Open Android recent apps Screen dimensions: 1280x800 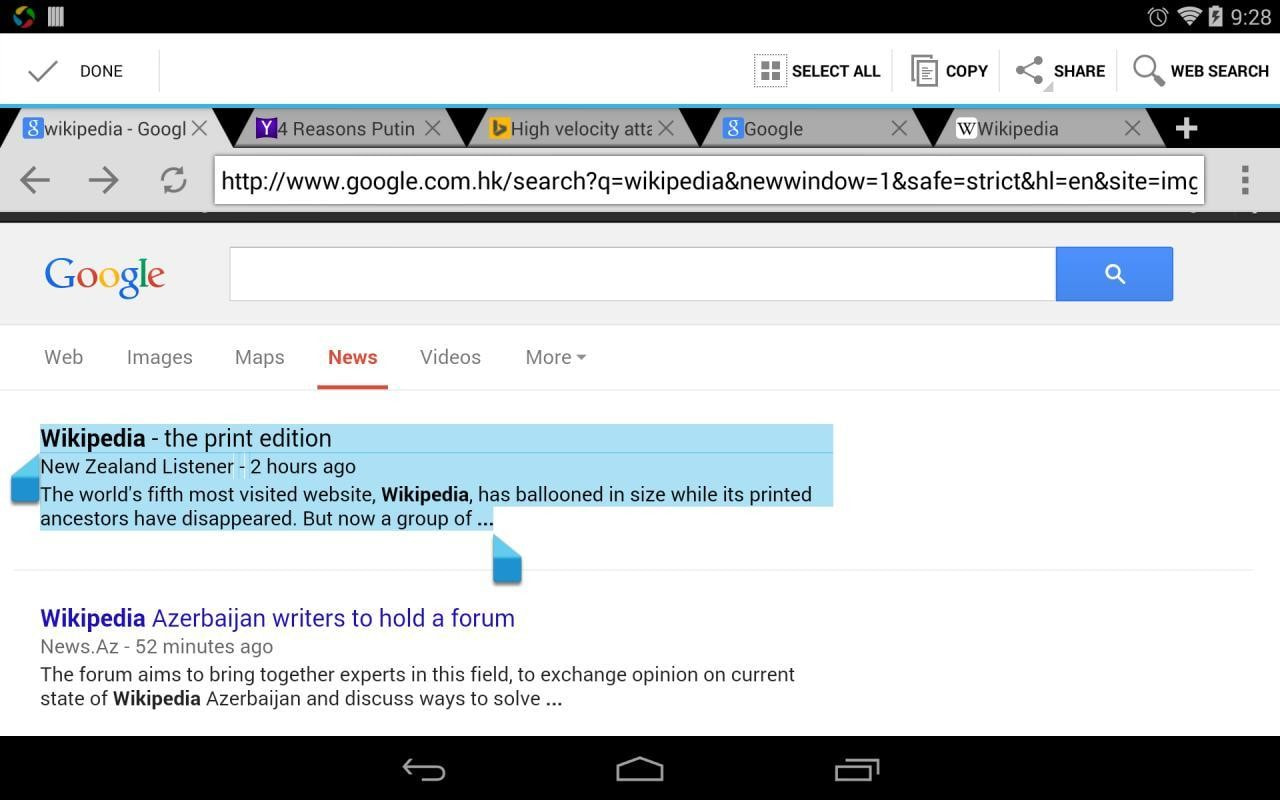pos(857,769)
